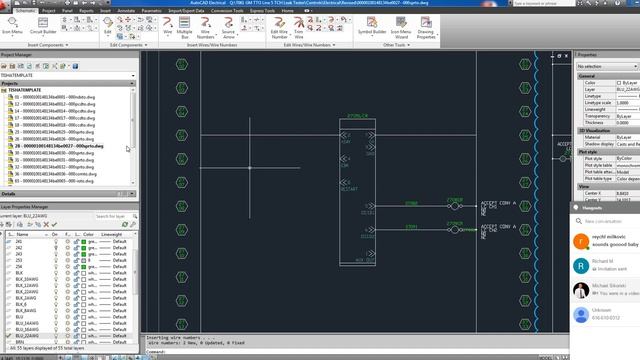Launch the Circuit Builder tool
Screen dimensions: 640x360
43,26
